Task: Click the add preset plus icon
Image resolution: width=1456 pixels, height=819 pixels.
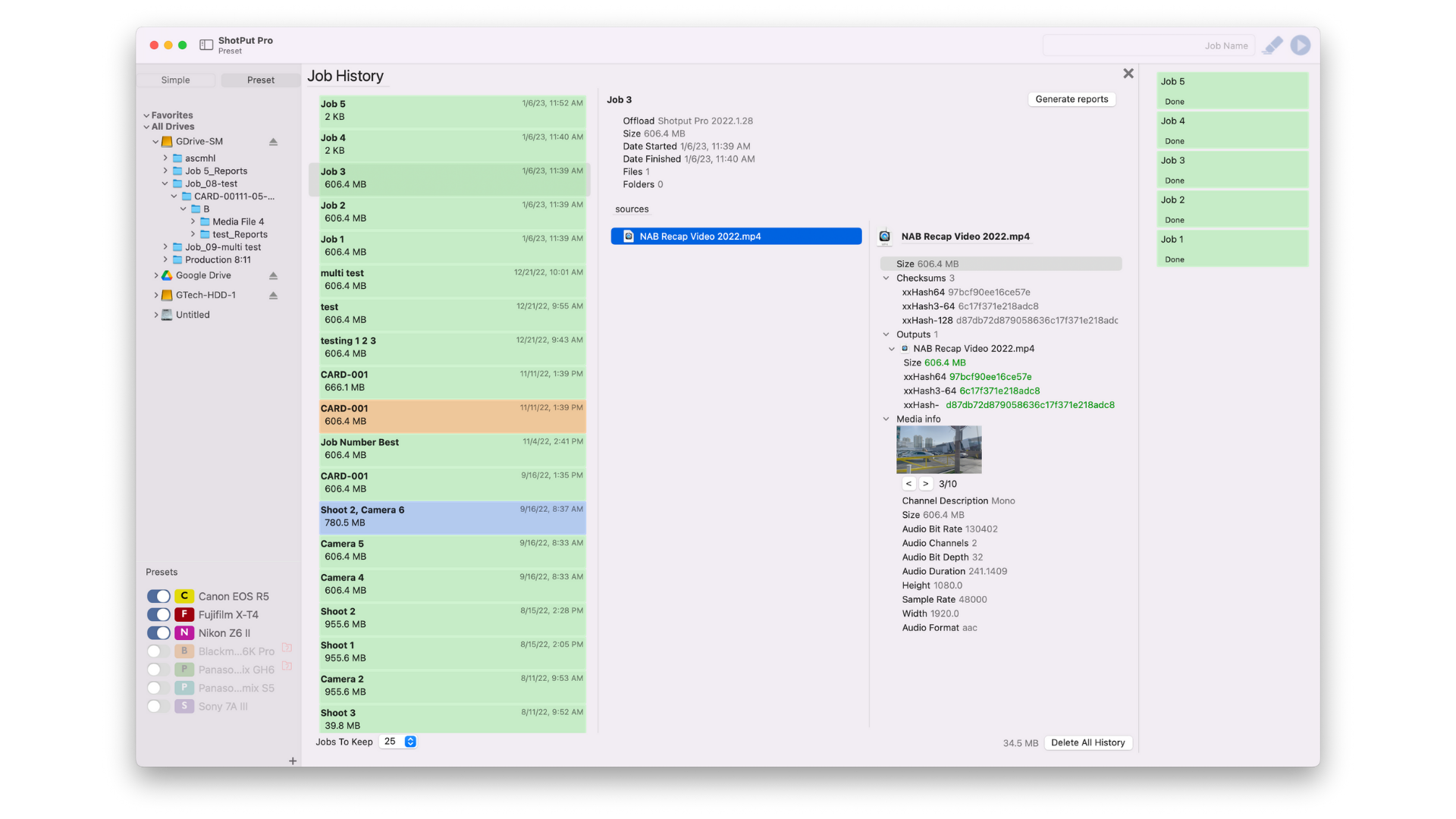Action: click(x=293, y=761)
